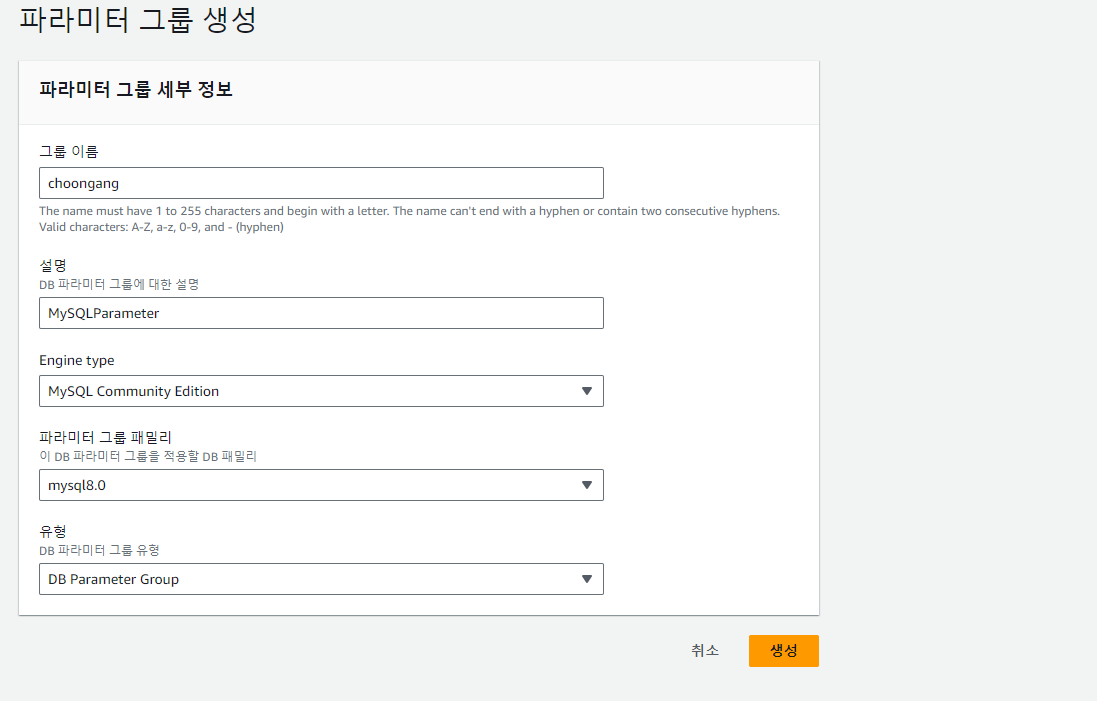Click the arrow icon beside DB Parameter Group
Screen dimensions: 1097x701
pos(587,579)
